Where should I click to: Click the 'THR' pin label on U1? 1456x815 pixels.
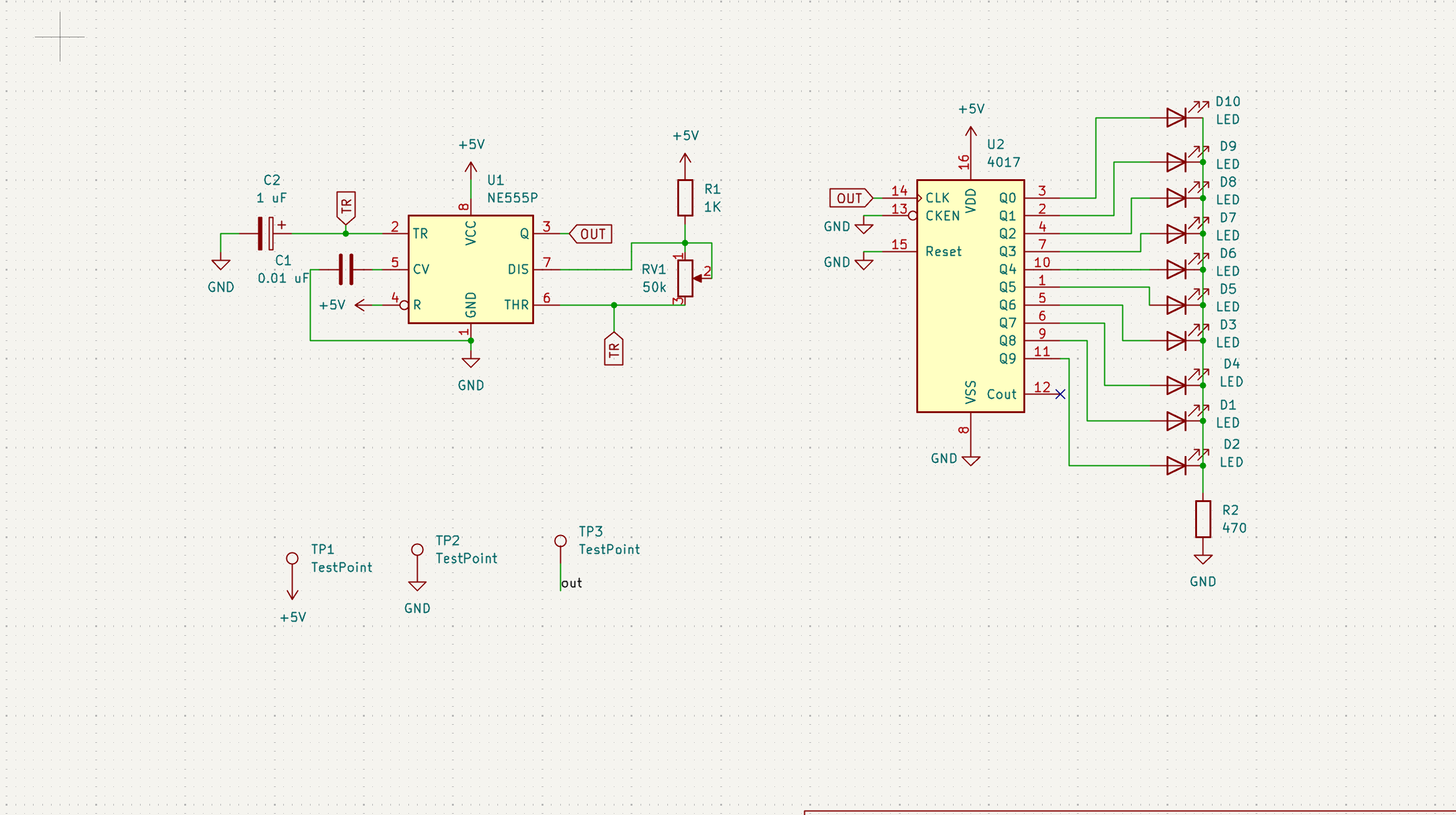tap(517, 305)
